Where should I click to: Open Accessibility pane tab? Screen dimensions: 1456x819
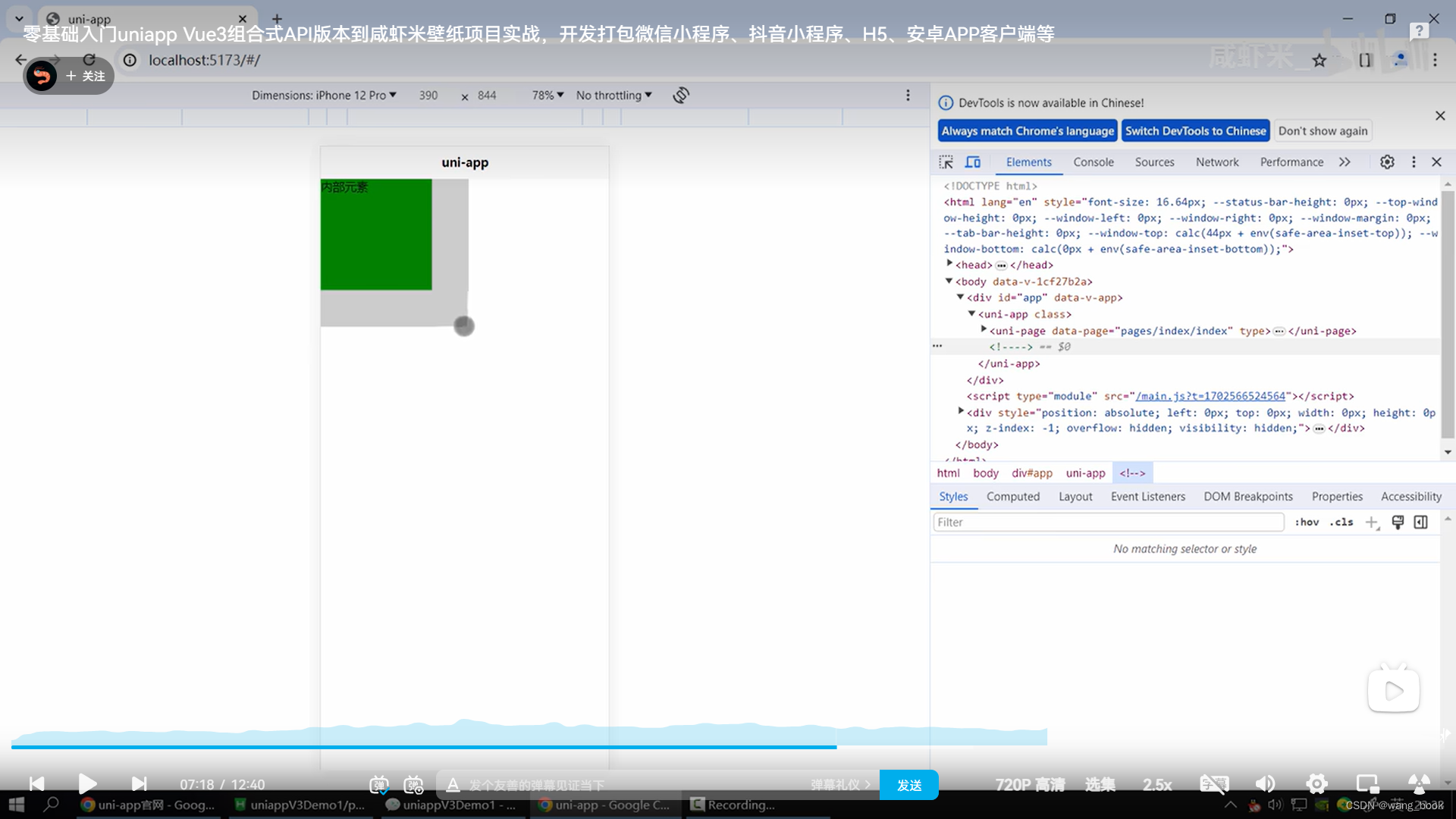click(x=1410, y=497)
